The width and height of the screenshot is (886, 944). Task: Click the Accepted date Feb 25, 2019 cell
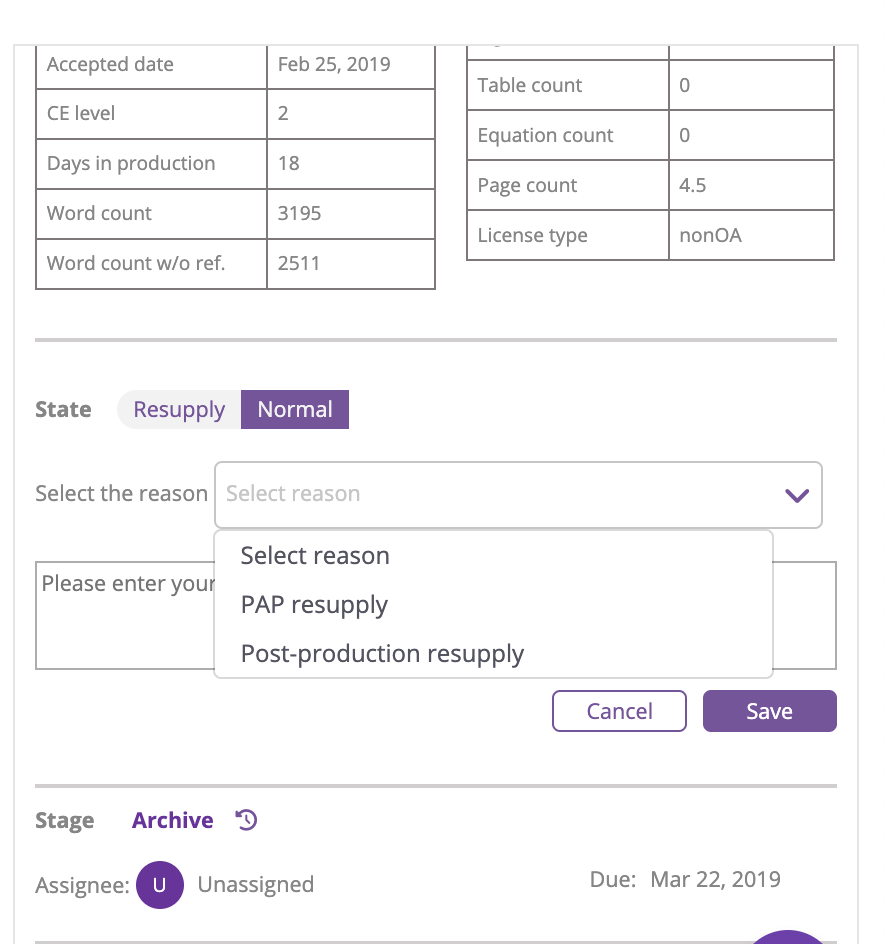click(x=351, y=64)
